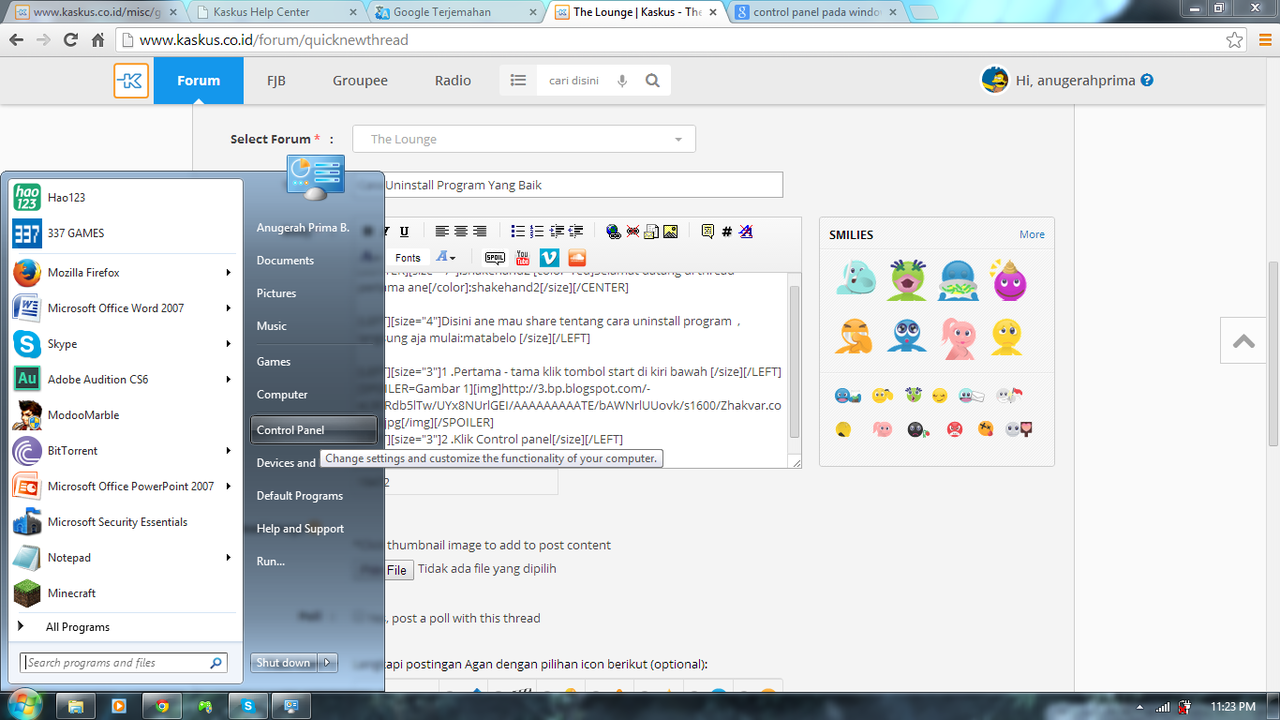Open the Groupee section
The image size is (1280, 720).
(x=360, y=80)
